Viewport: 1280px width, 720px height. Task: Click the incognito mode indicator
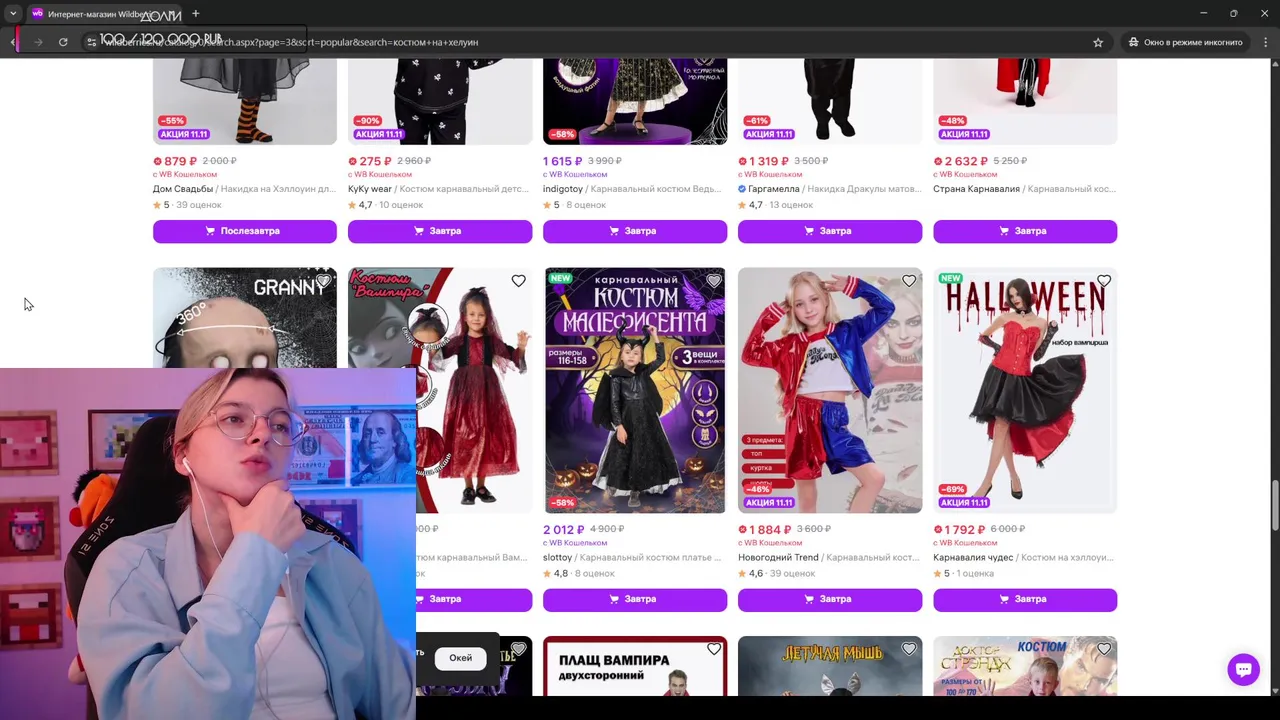click(1186, 42)
